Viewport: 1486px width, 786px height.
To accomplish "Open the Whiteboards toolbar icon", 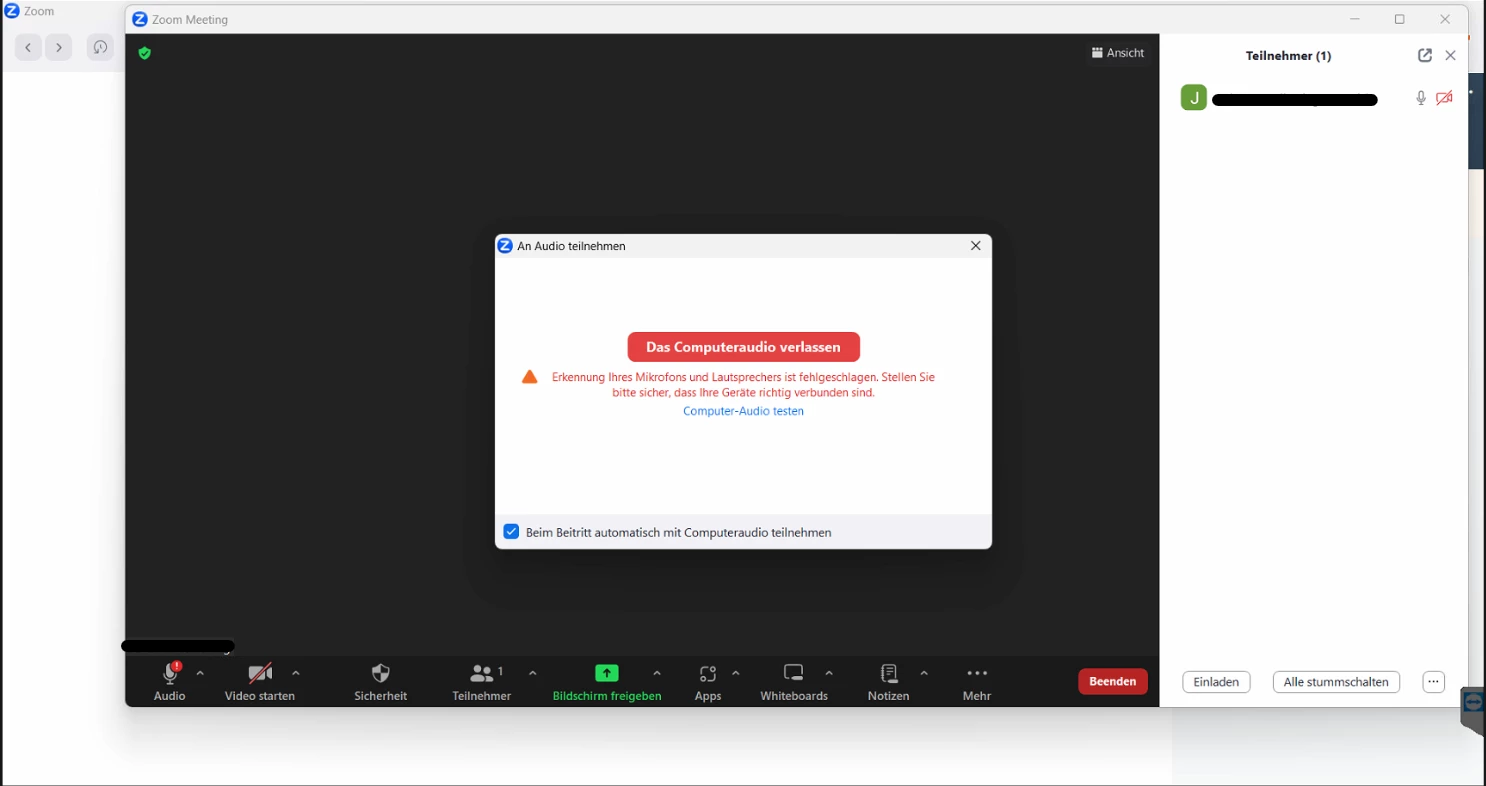I will tap(794, 673).
